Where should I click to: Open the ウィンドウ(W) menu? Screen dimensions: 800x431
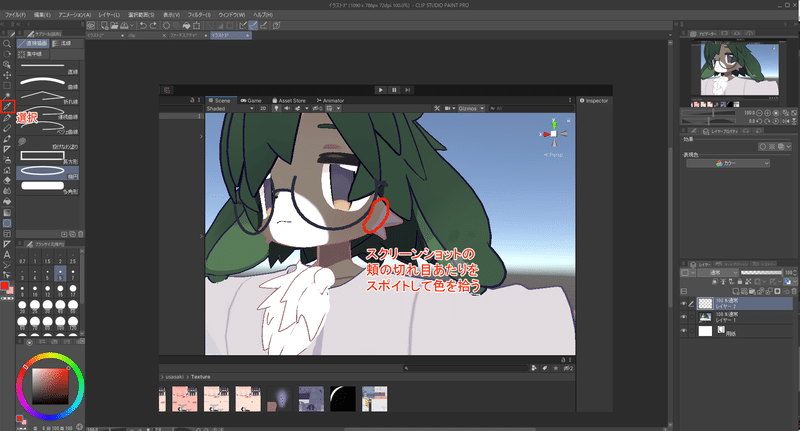pyautogui.click(x=232, y=15)
